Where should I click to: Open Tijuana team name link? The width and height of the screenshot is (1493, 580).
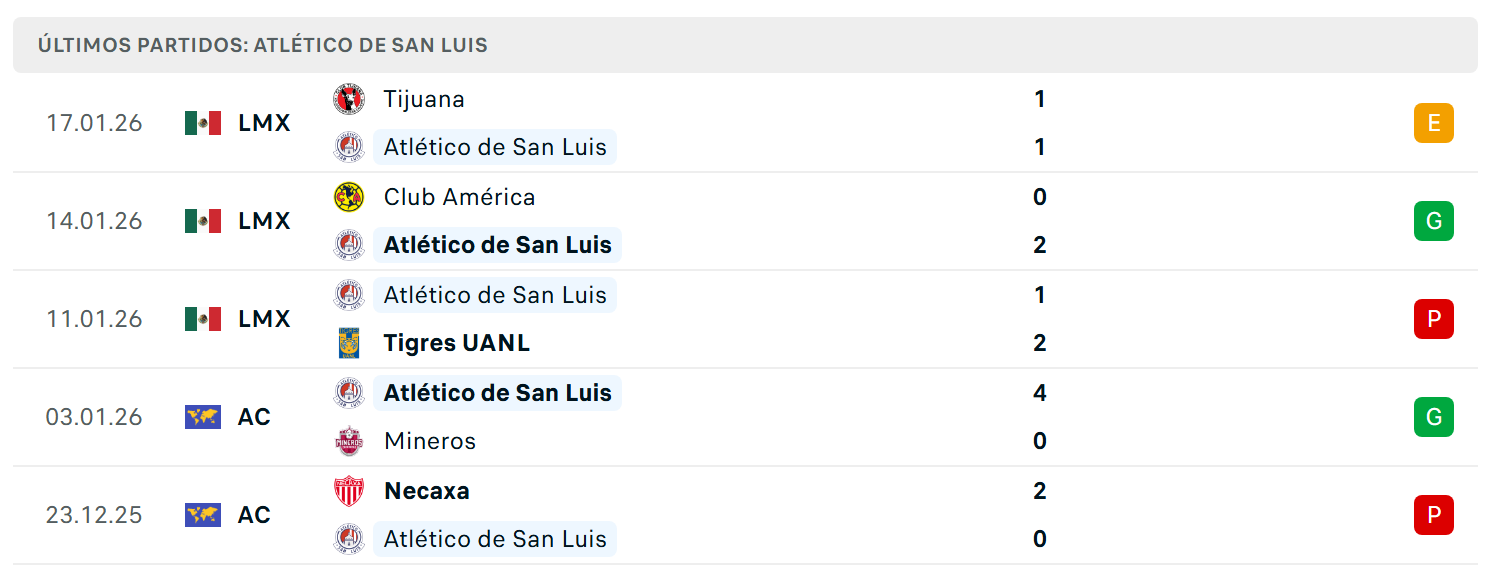424,99
